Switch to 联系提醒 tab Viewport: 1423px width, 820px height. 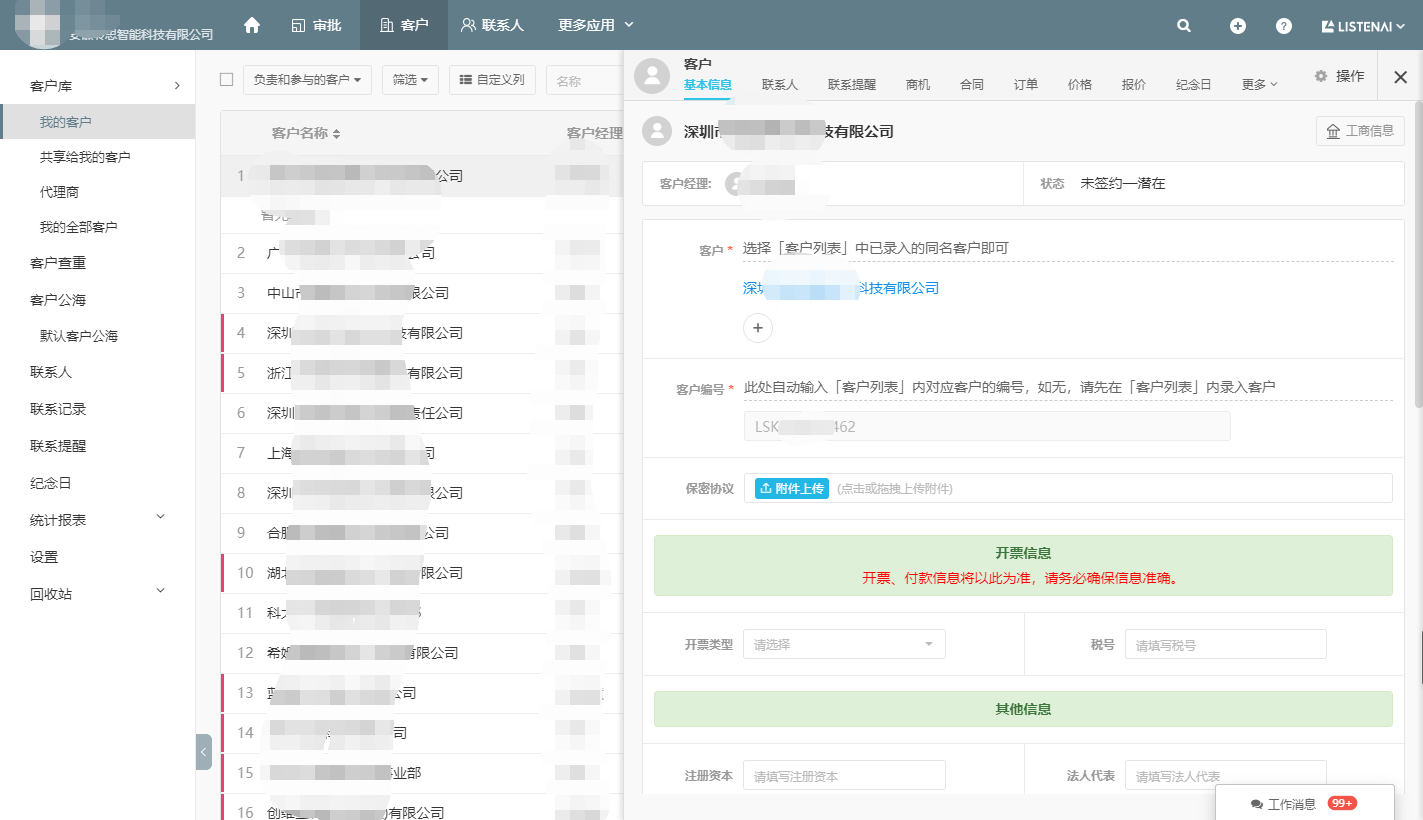[x=852, y=85]
